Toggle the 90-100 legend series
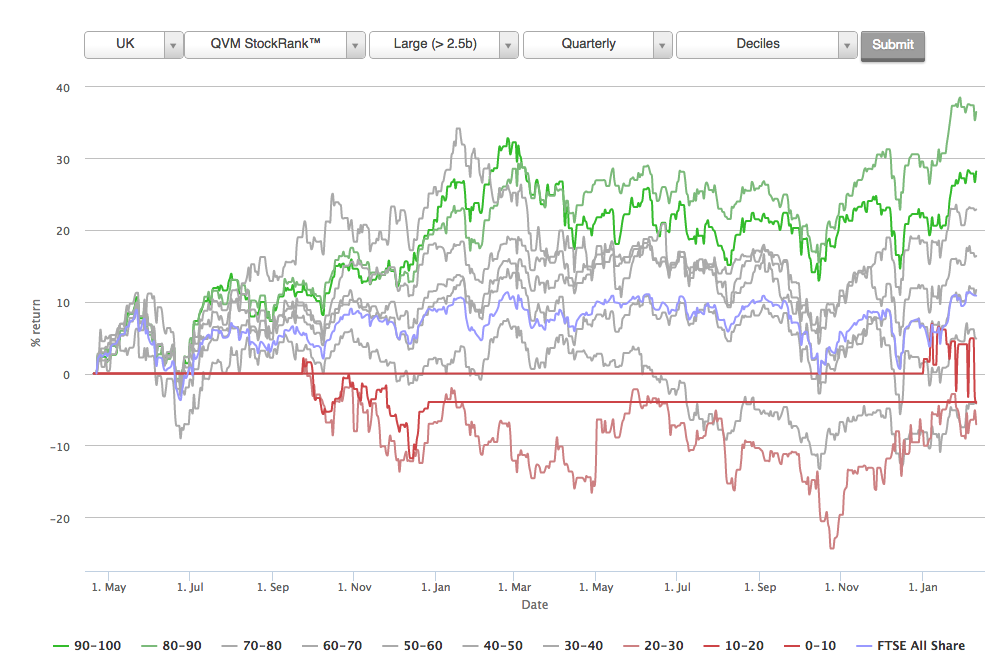Image resolution: width=997 pixels, height=667 pixels. point(87,645)
